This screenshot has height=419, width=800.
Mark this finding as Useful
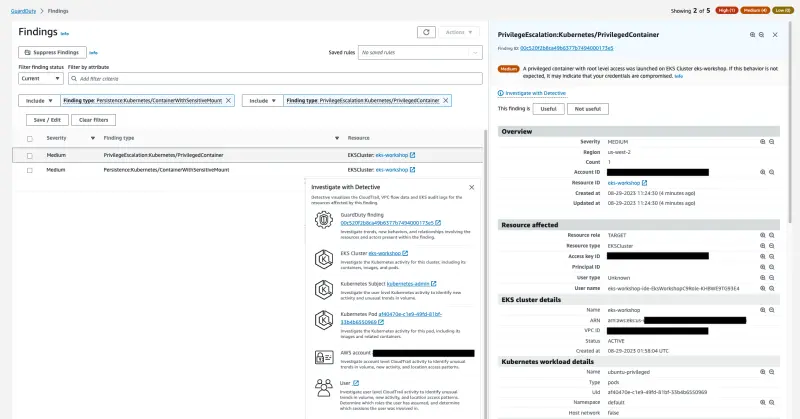point(548,107)
